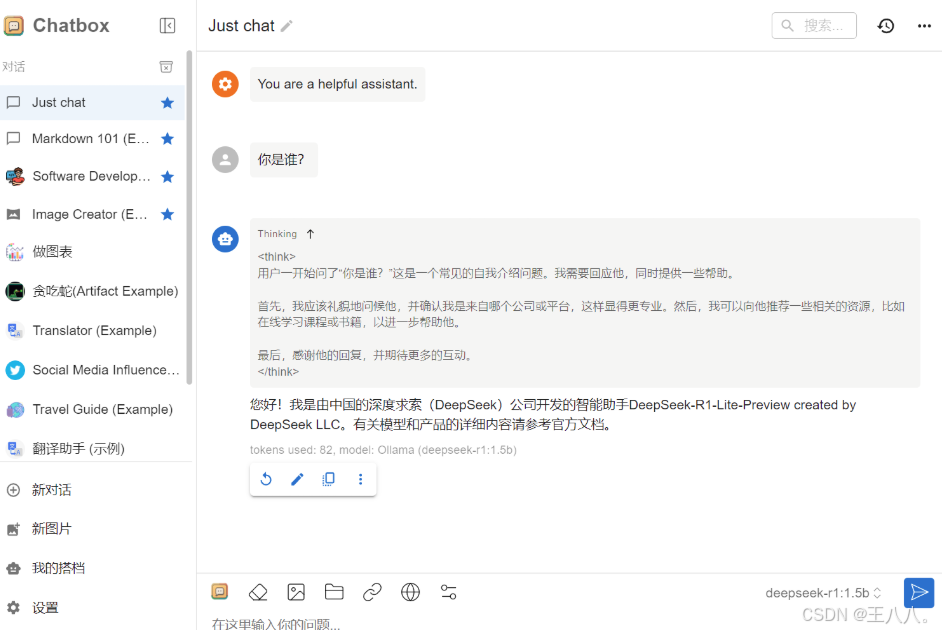
Task: Collapse the sidebar with the panel icon
Action: [167, 25]
